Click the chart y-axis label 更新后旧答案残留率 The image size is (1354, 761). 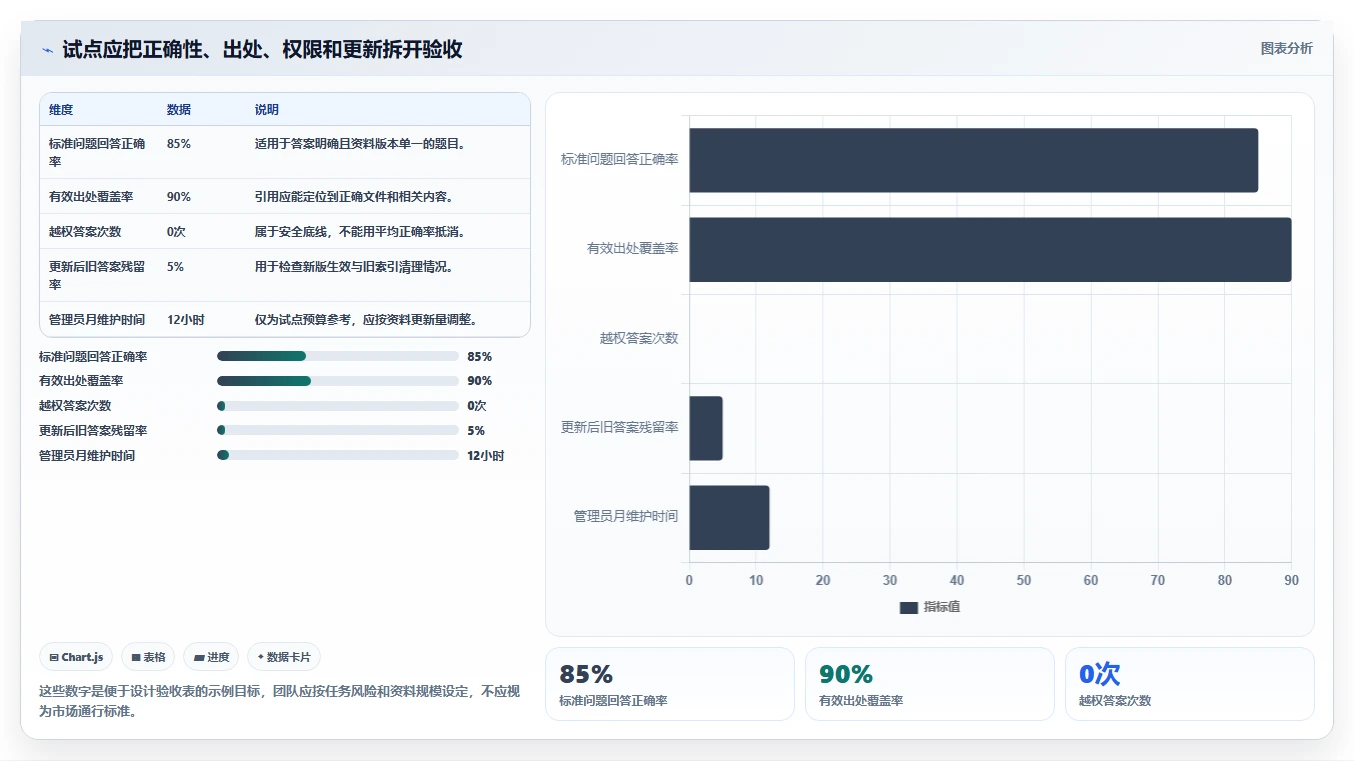point(620,428)
